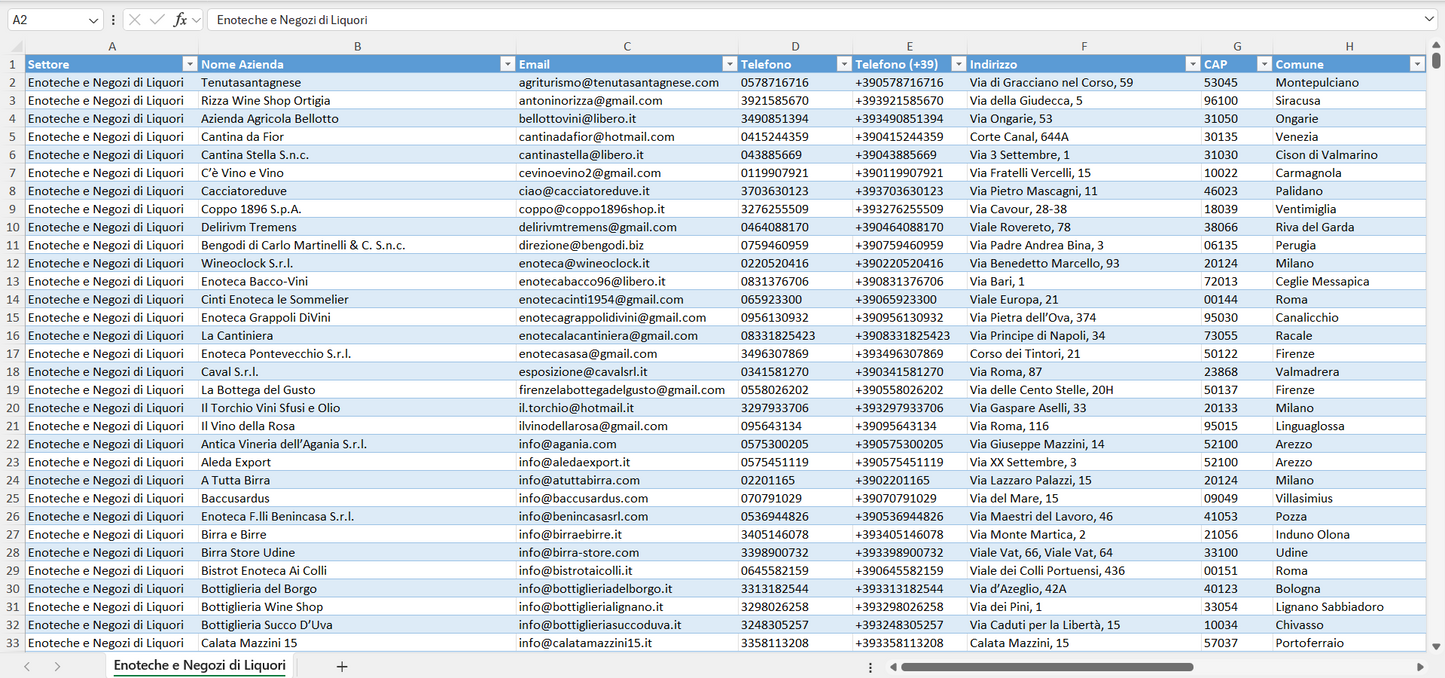Click the Cancel entry X icon
The height and width of the screenshot is (678, 1445).
click(135, 20)
